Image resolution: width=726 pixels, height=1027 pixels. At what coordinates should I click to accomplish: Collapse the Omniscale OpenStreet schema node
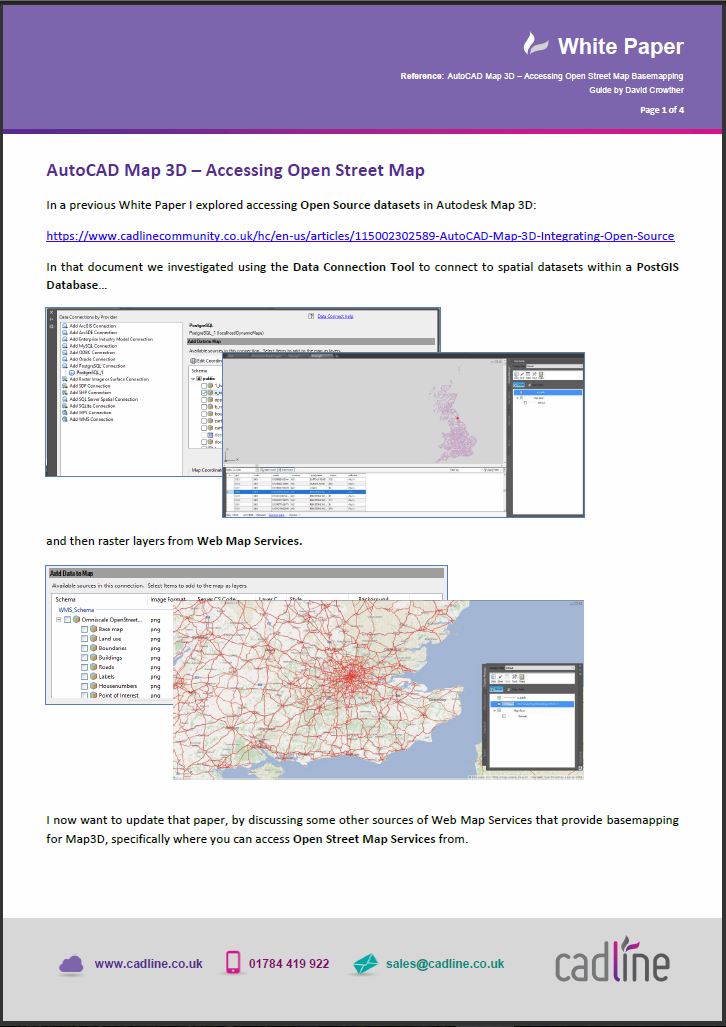tap(58, 620)
